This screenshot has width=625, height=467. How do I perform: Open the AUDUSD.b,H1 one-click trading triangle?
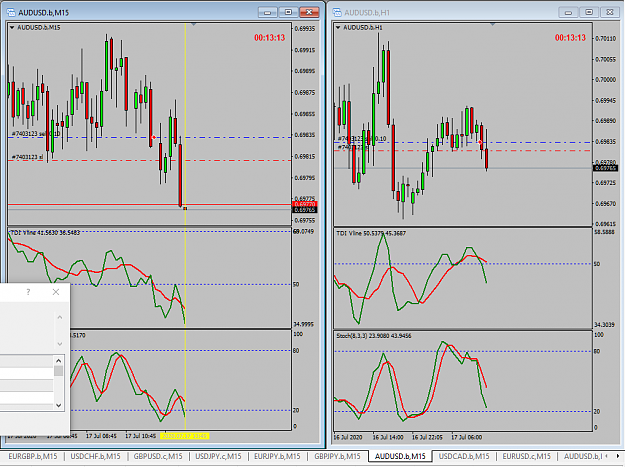point(338,27)
